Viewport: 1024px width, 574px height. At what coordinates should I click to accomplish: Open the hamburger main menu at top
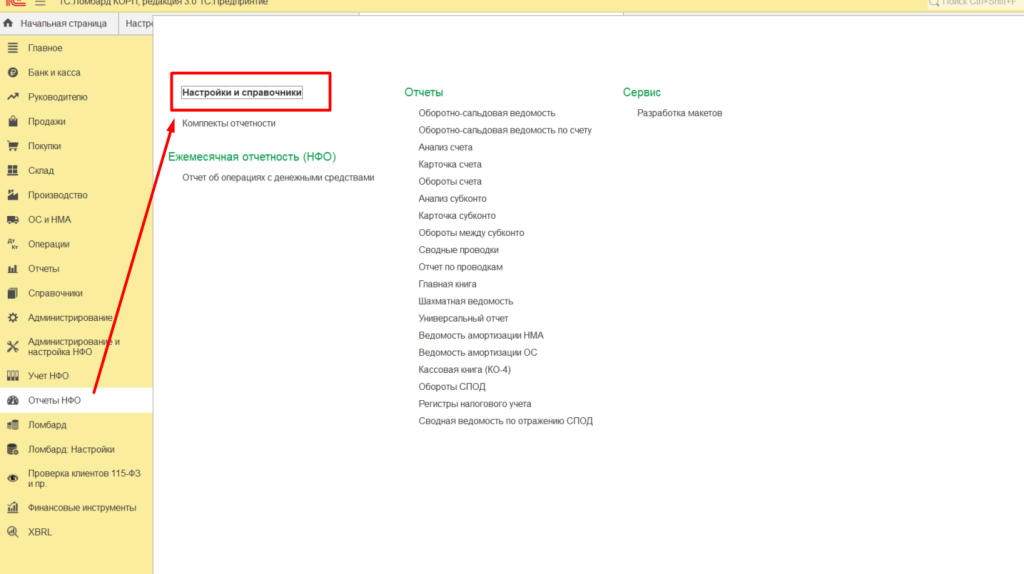tap(40, 3)
